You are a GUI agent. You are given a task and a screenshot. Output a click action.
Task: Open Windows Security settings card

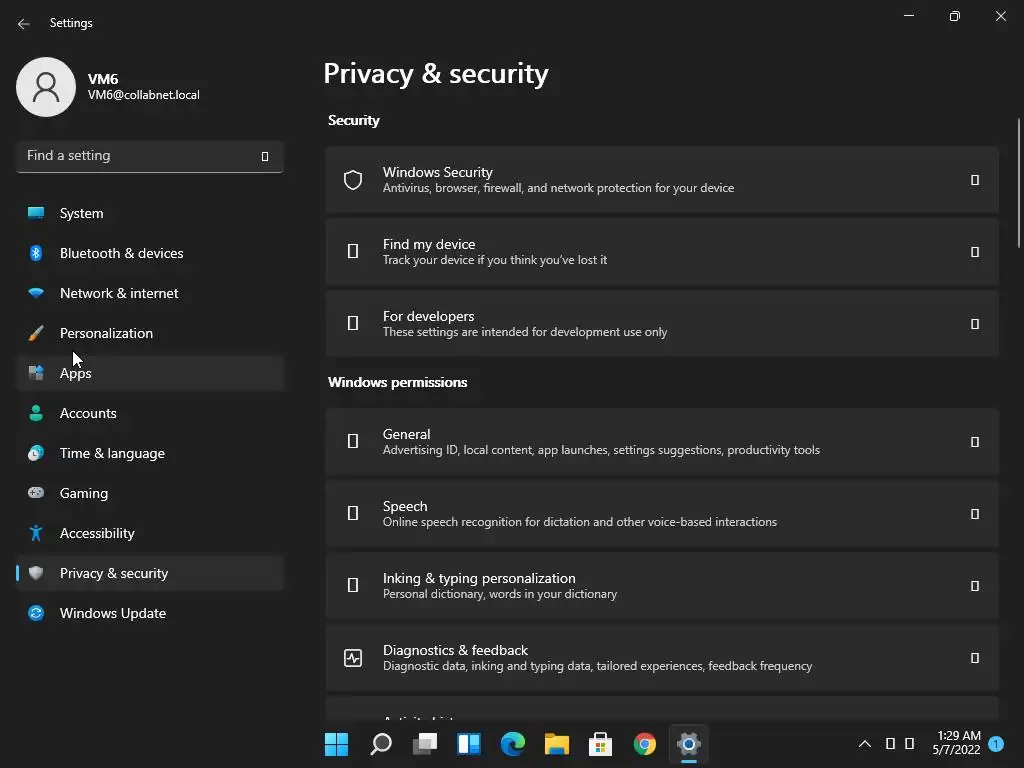pos(662,180)
